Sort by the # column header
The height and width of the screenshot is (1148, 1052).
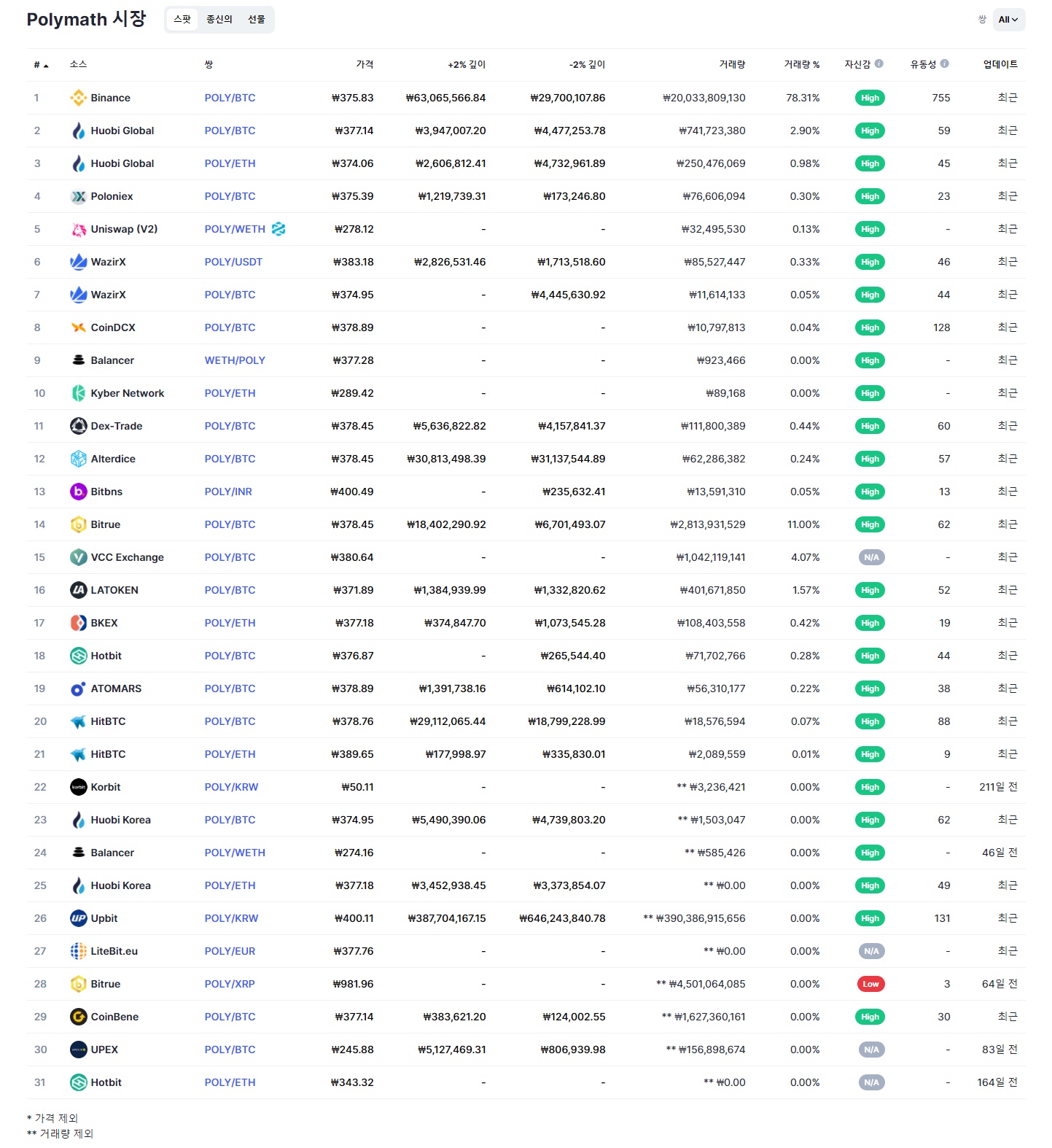click(41, 65)
